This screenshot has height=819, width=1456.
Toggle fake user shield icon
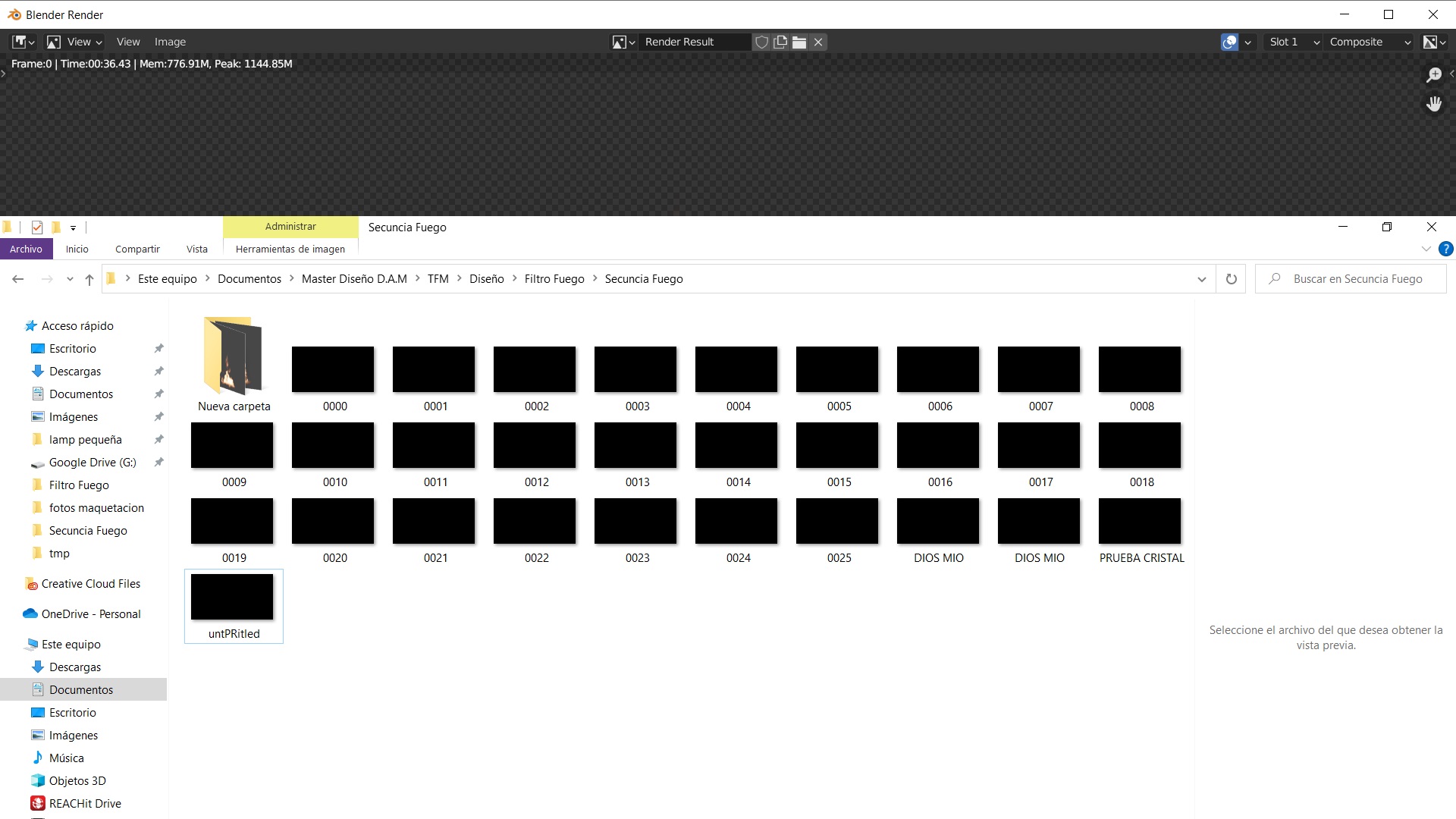click(x=761, y=42)
